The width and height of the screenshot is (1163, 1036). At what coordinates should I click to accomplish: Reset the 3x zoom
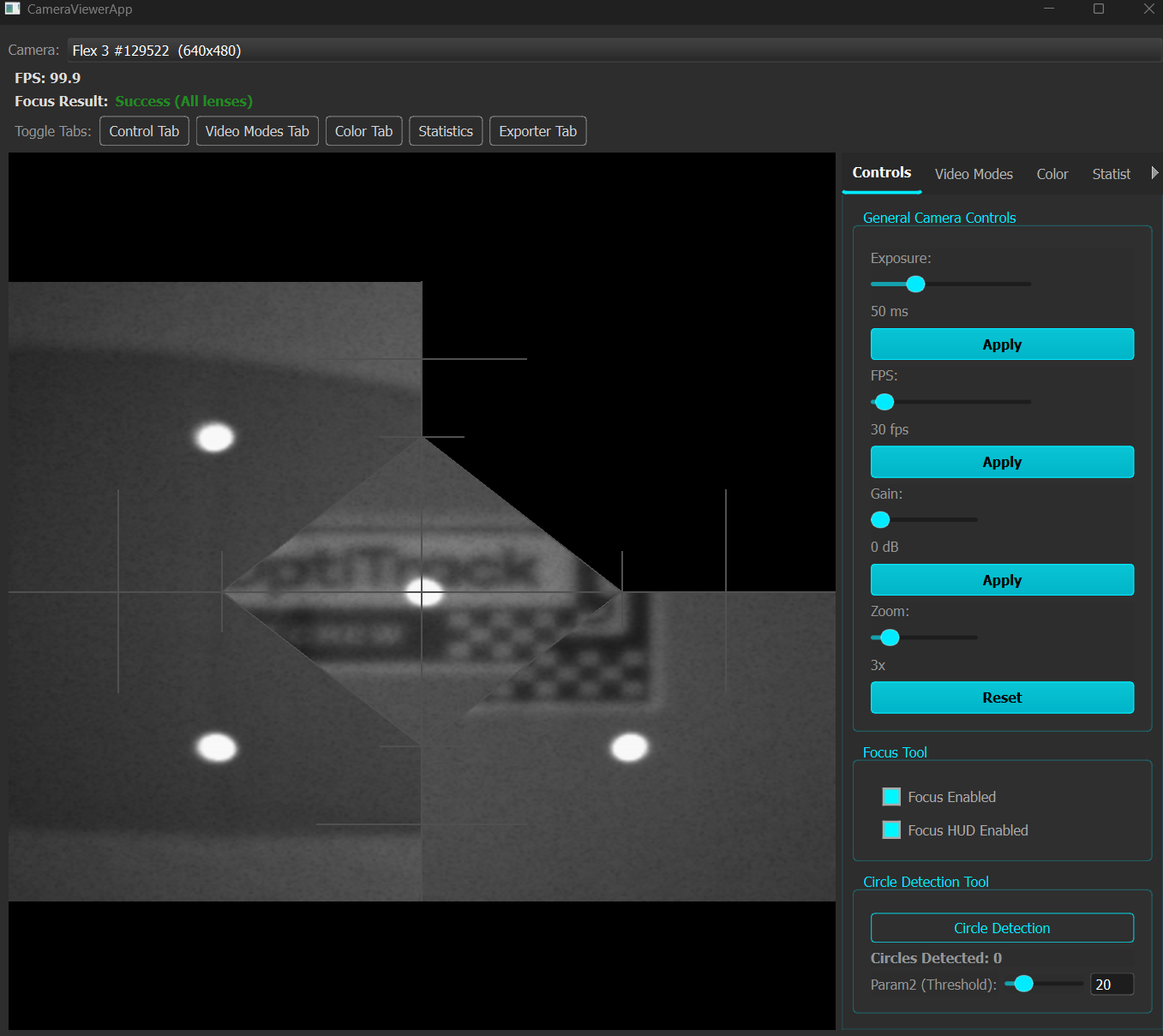coord(1001,698)
